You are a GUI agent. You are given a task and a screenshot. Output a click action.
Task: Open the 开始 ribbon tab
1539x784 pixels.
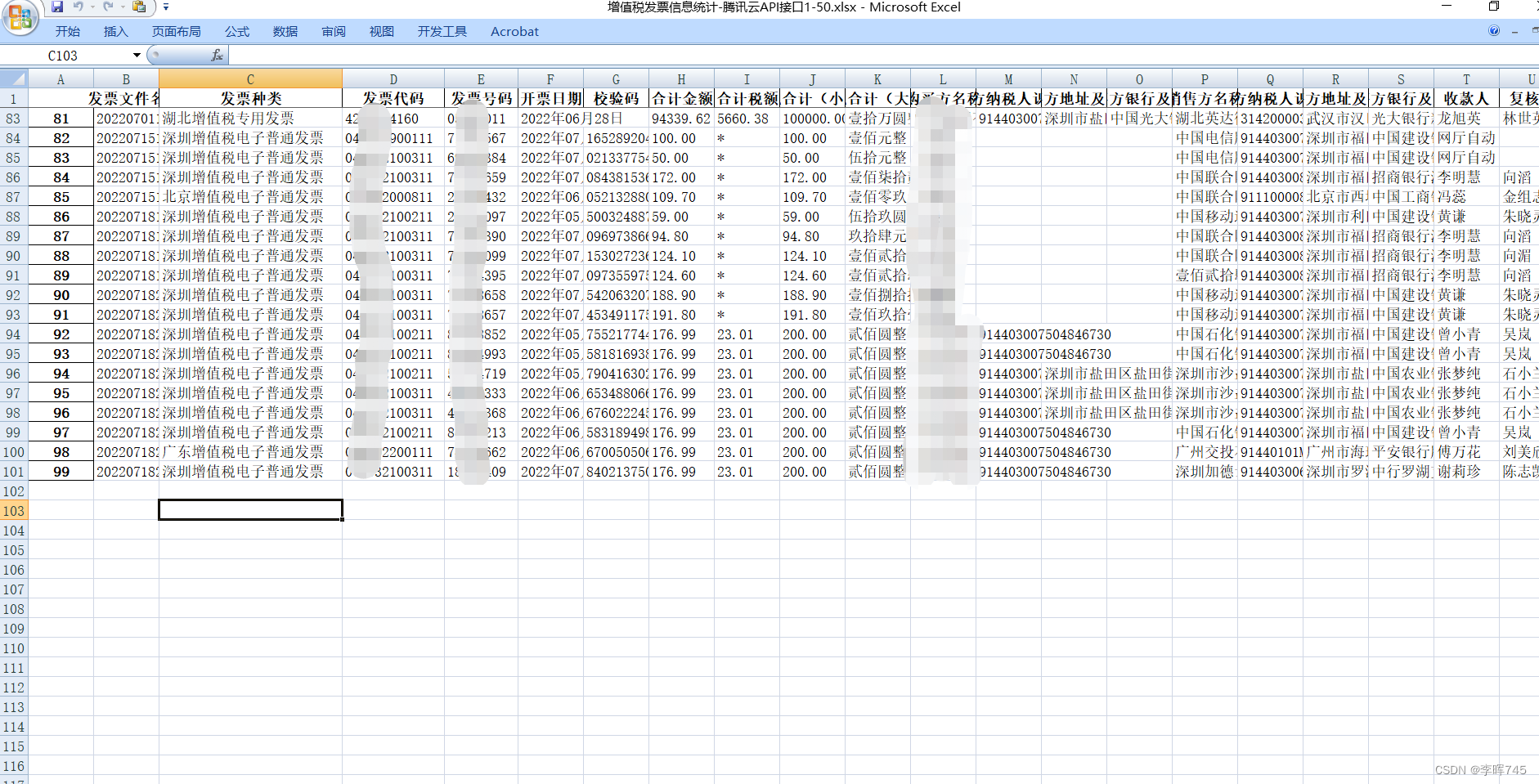click(x=68, y=32)
